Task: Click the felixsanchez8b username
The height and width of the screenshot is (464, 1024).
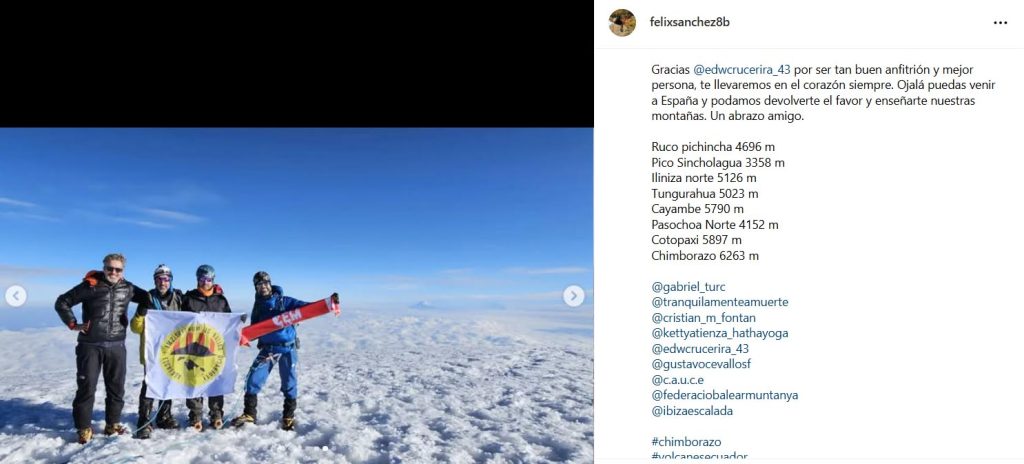Action: 690,22
